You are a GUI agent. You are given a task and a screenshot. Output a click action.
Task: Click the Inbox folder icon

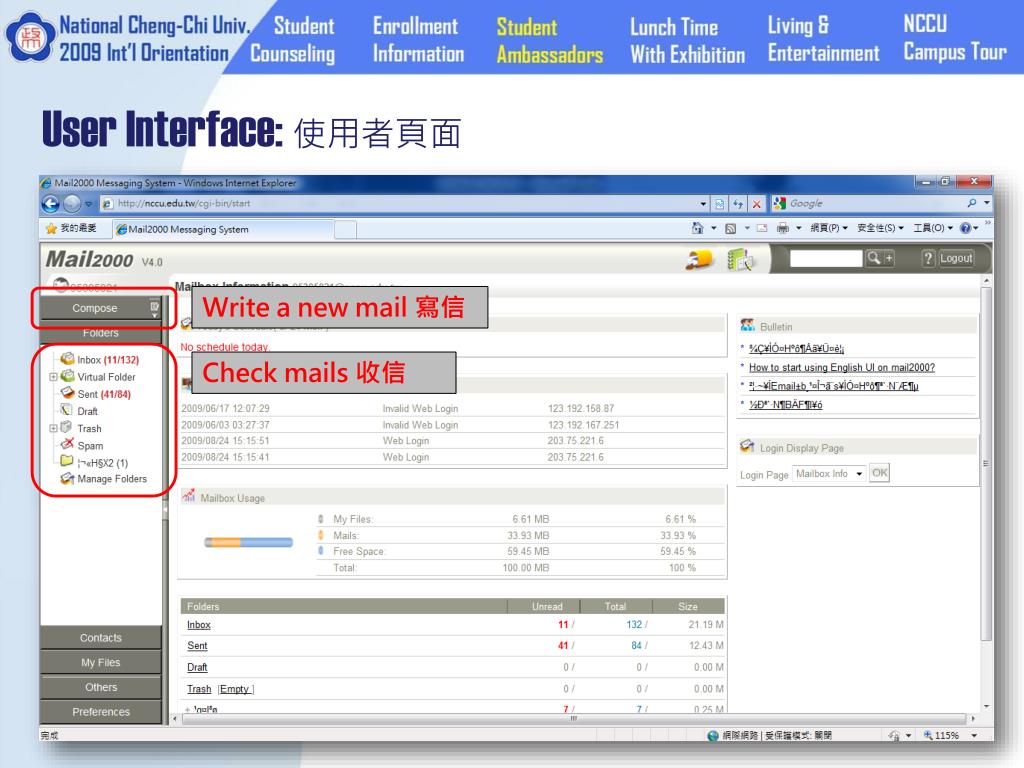pyautogui.click(x=67, y=359)
